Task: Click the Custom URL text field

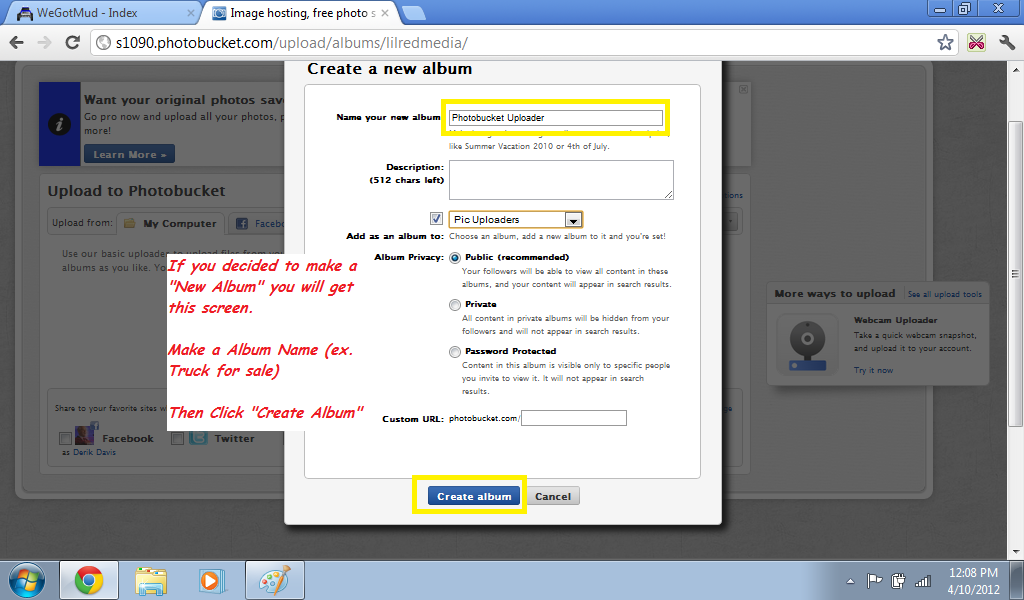Action: [x=573, y=418]
